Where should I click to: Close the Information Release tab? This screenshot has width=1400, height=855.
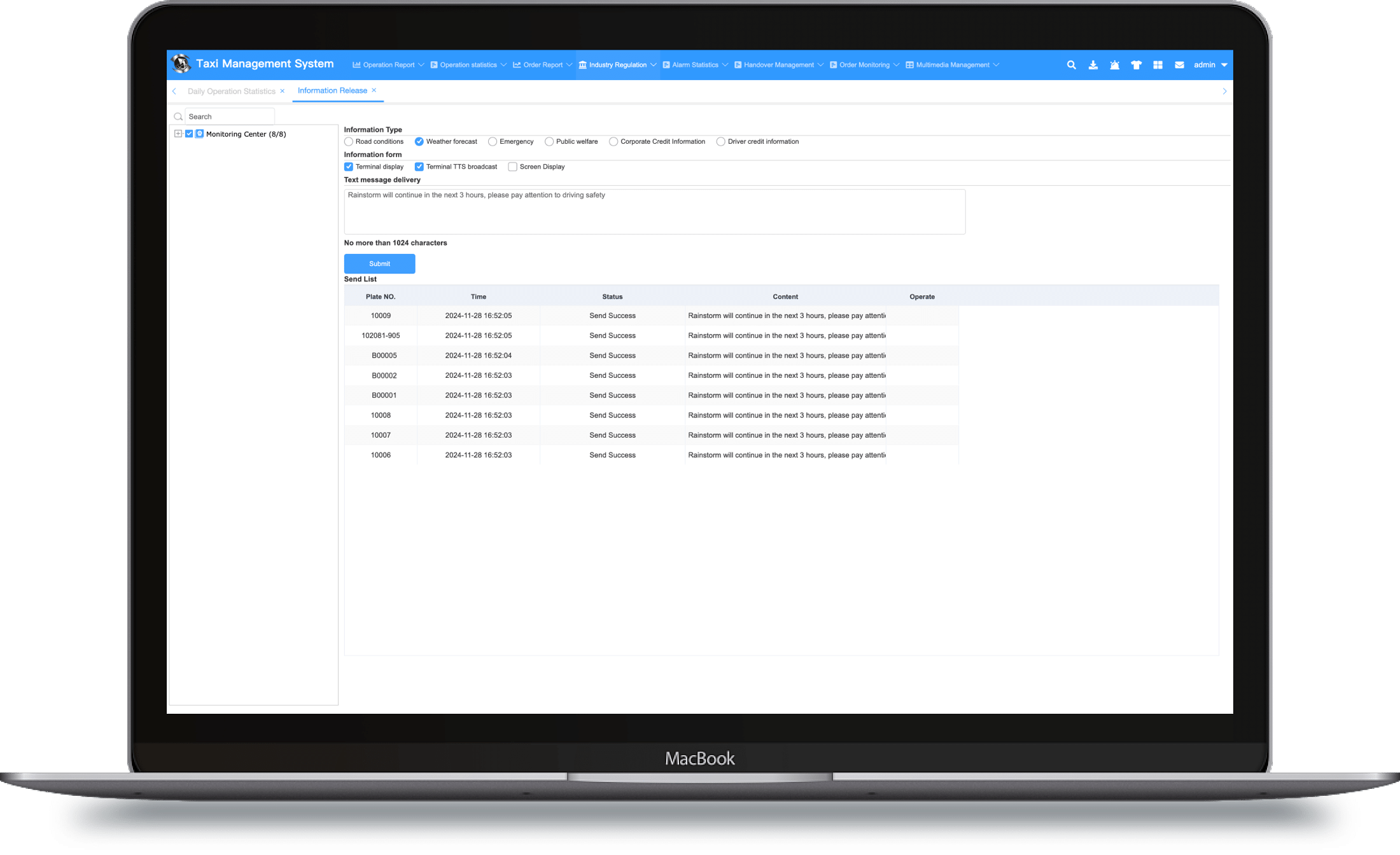(x=374, y=90)
